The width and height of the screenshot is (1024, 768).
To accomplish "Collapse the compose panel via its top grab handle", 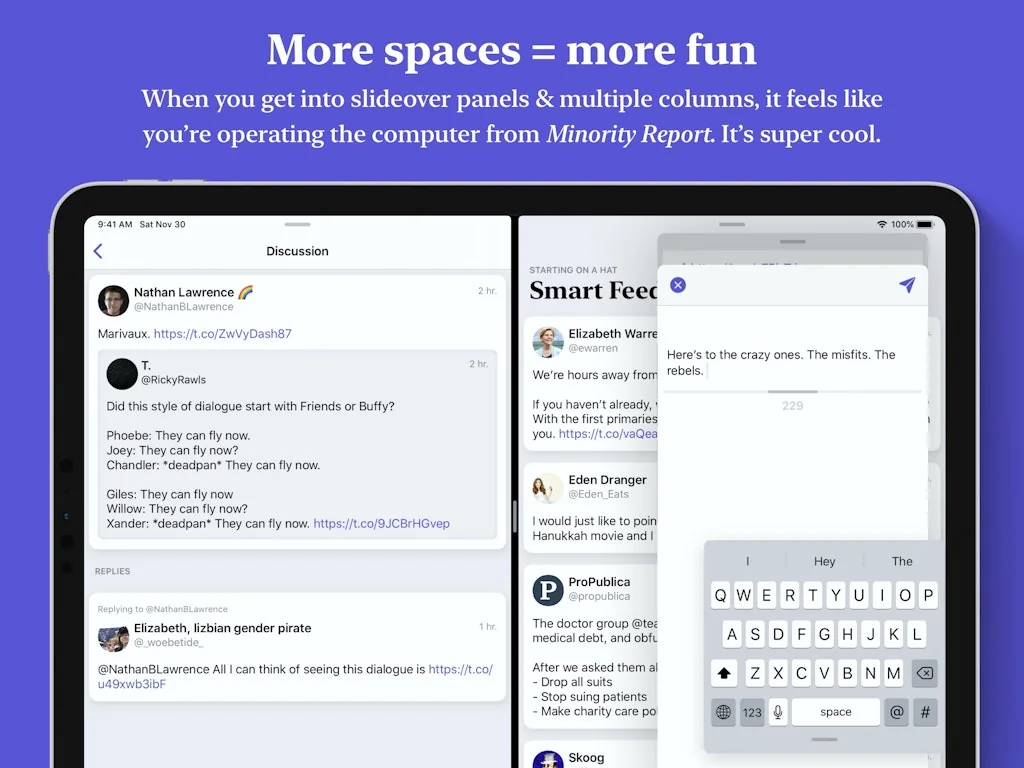I will [x=792, y=241].
